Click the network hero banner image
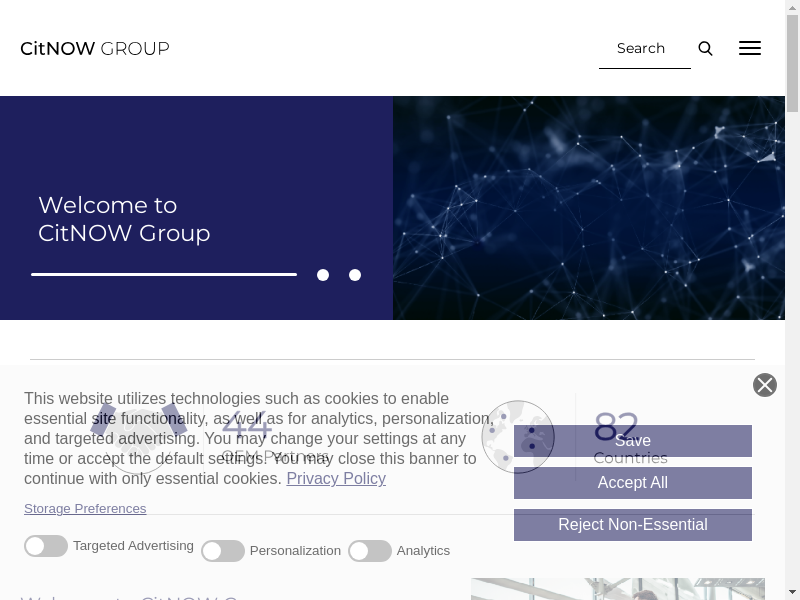 tap(588, 207)
